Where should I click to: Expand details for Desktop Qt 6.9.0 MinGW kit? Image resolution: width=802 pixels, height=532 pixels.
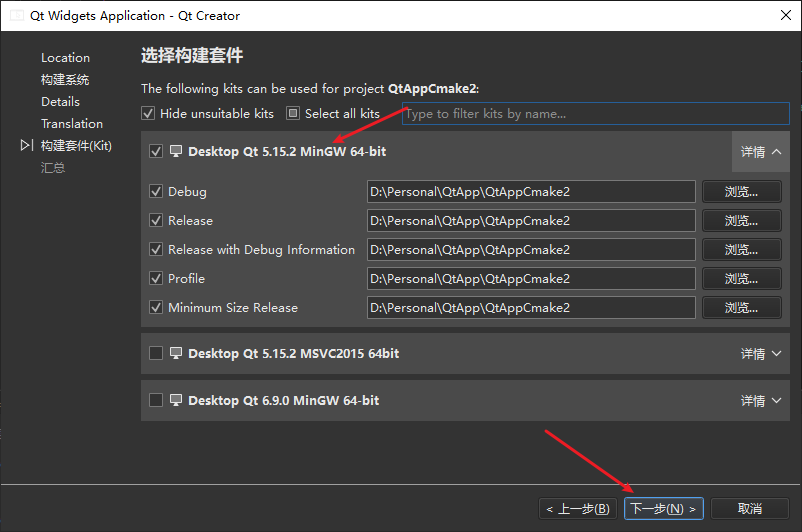(x=761, y=401)
